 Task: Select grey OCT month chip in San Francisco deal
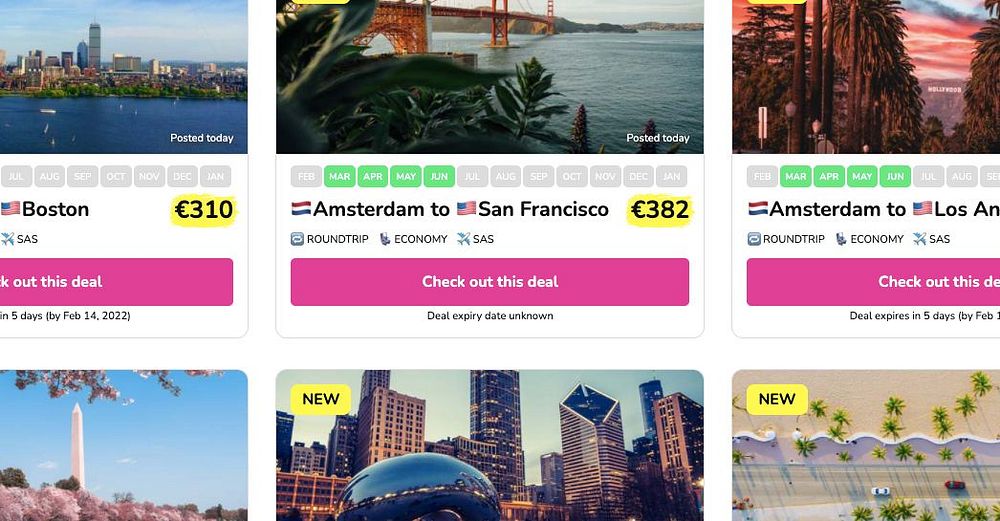(572, 177)
